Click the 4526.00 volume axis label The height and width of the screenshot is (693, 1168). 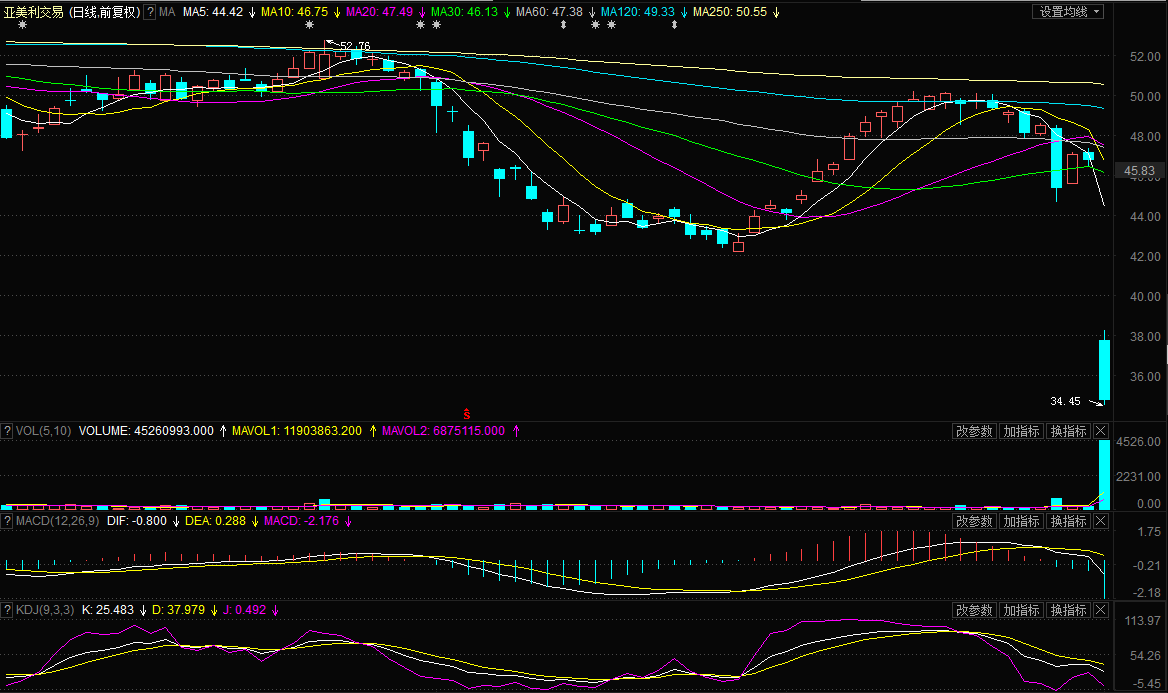point(1139,442)
